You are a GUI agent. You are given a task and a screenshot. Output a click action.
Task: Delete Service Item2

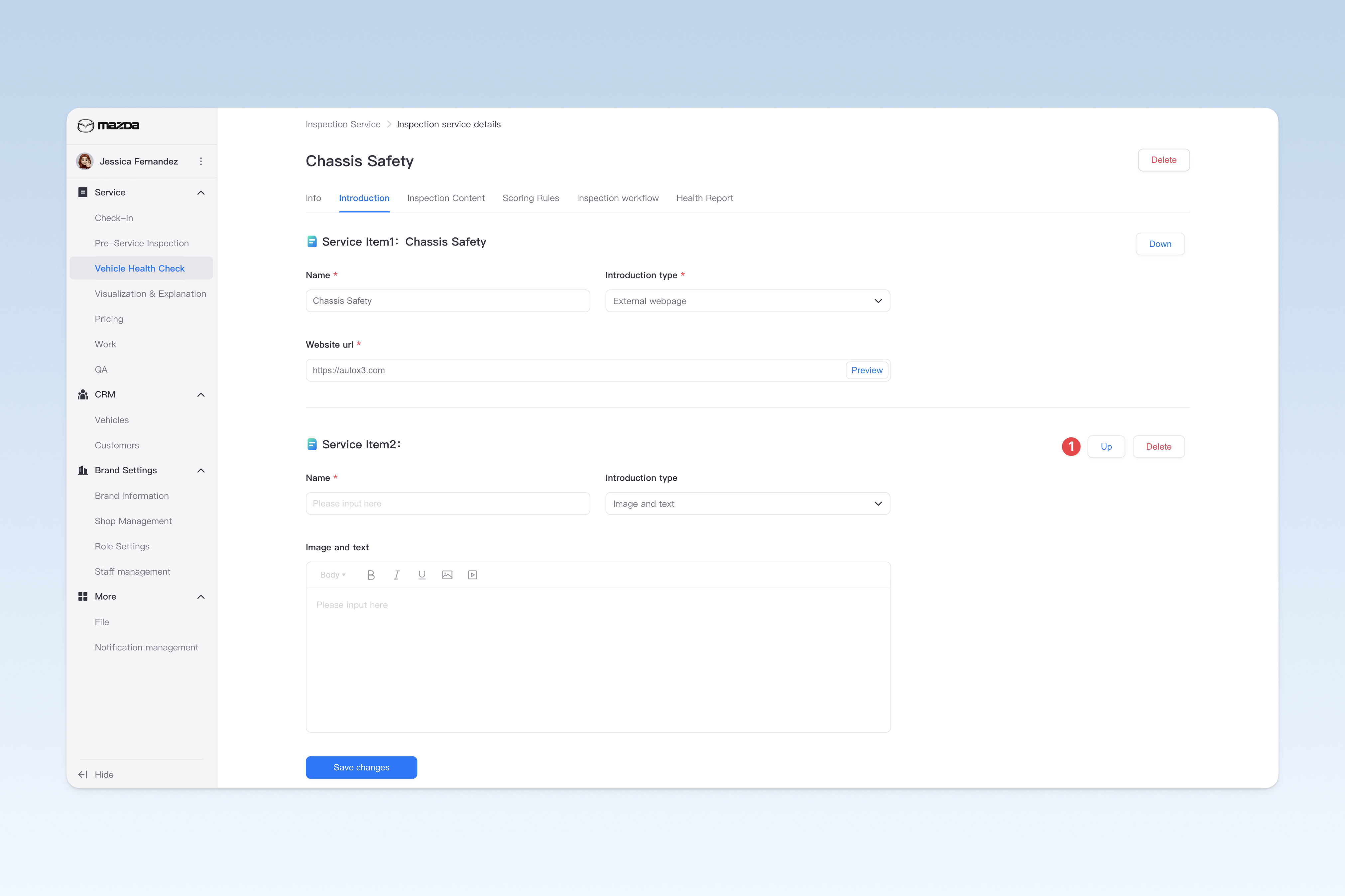coord(1159,446)
